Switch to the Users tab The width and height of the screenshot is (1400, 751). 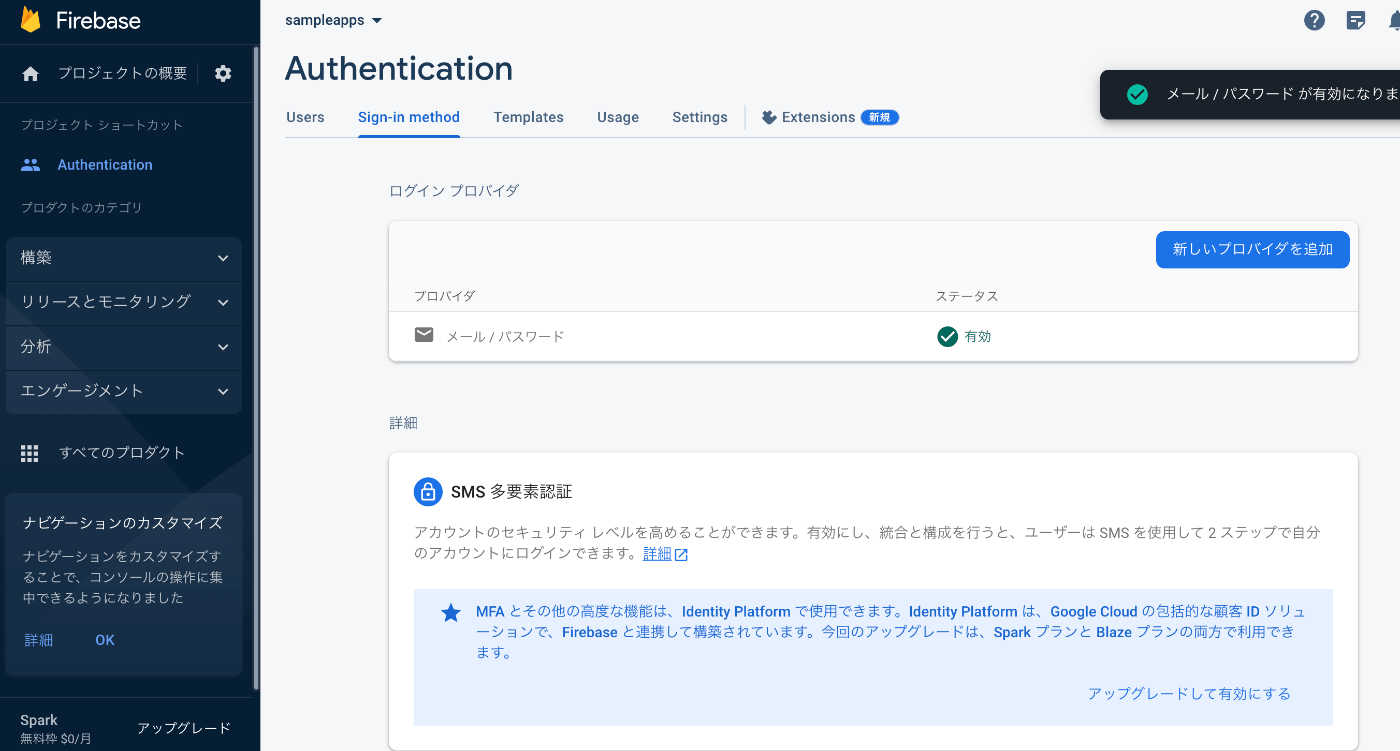click(x=305, y=117)
